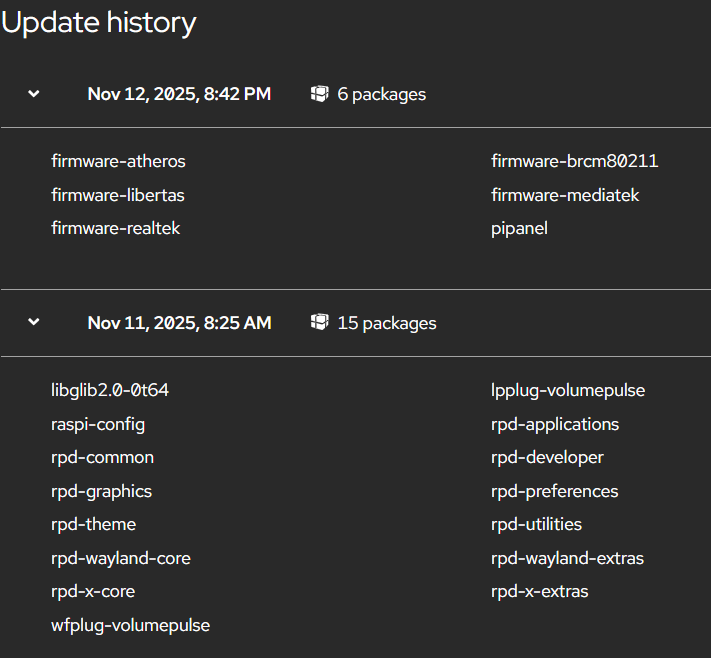Click the package icon beside 15 packages

320,322
